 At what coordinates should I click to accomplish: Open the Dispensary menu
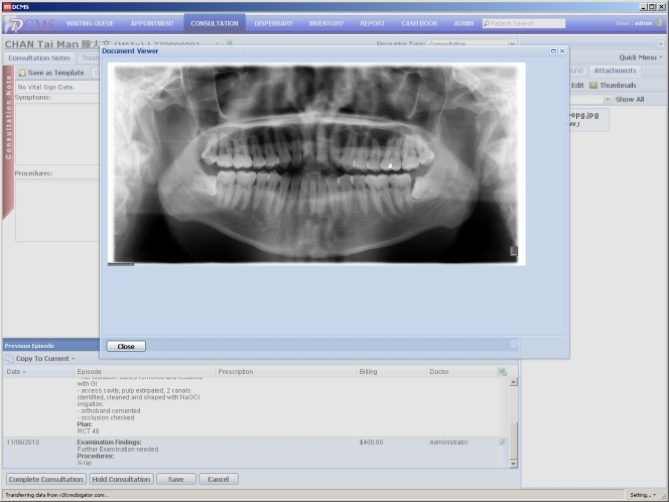273,23
